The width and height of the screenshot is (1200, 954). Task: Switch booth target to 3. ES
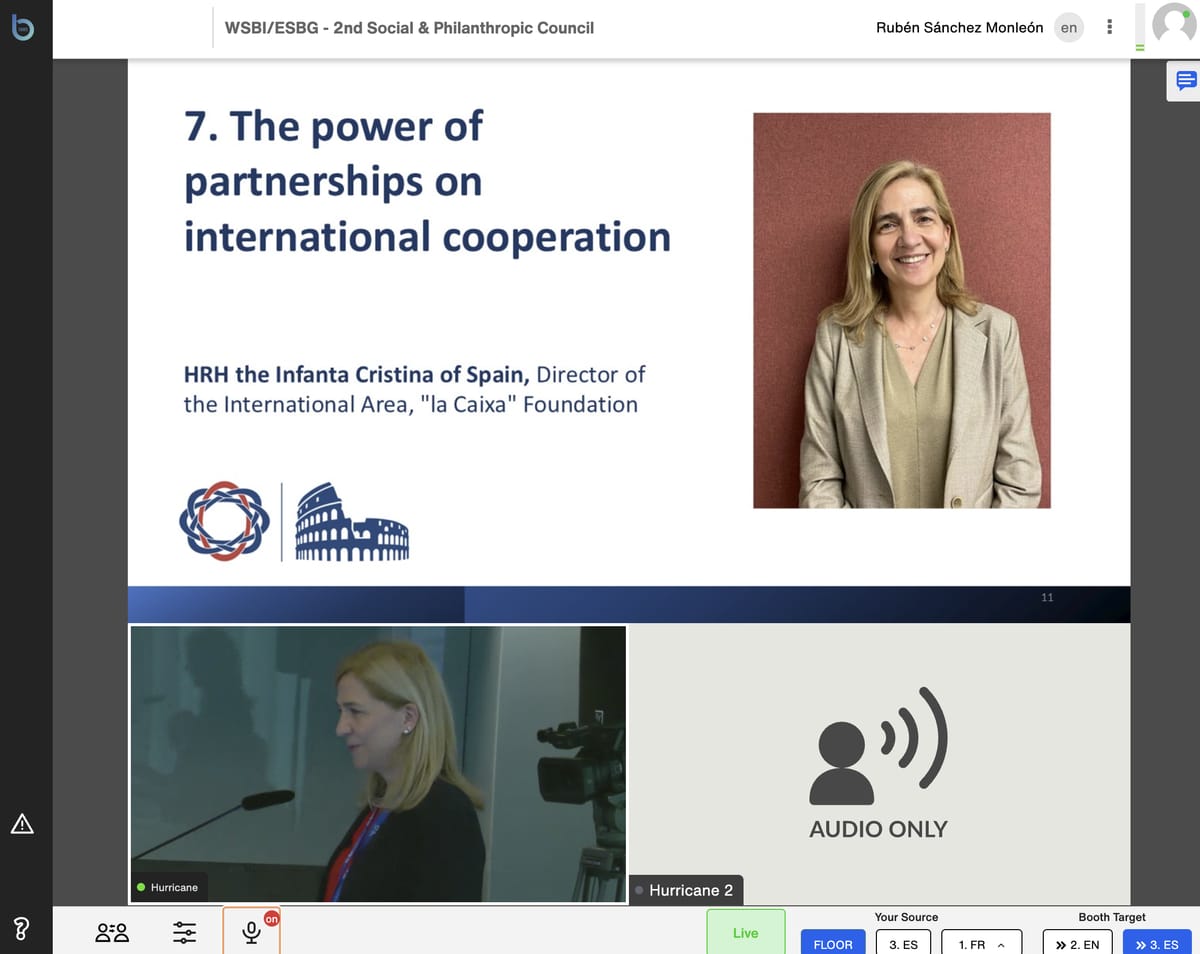pos(1157,944)
